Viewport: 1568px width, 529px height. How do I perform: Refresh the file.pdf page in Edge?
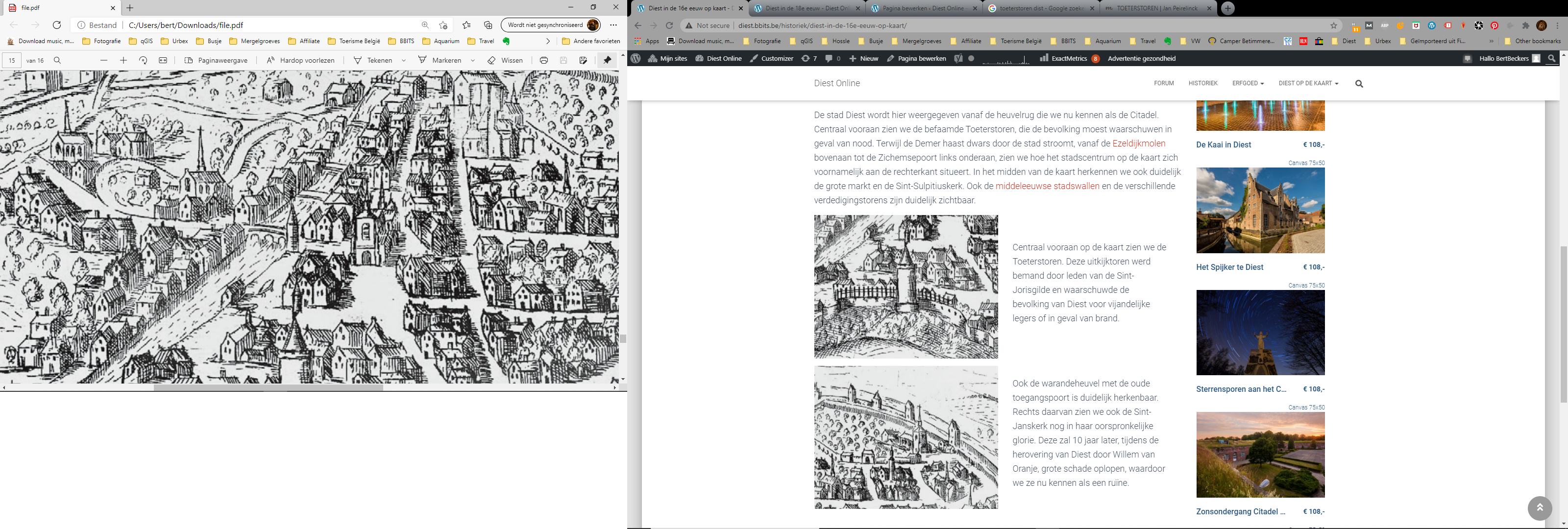57,25
